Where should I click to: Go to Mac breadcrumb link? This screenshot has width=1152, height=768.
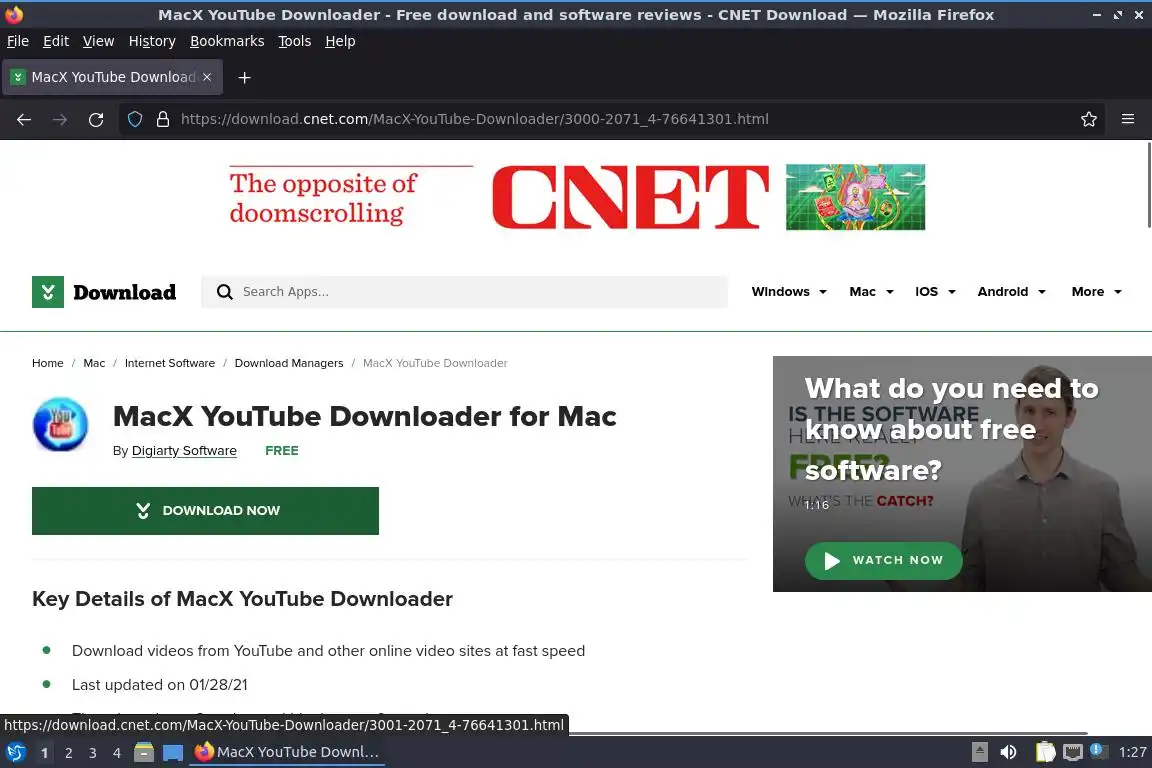[94, 363]
